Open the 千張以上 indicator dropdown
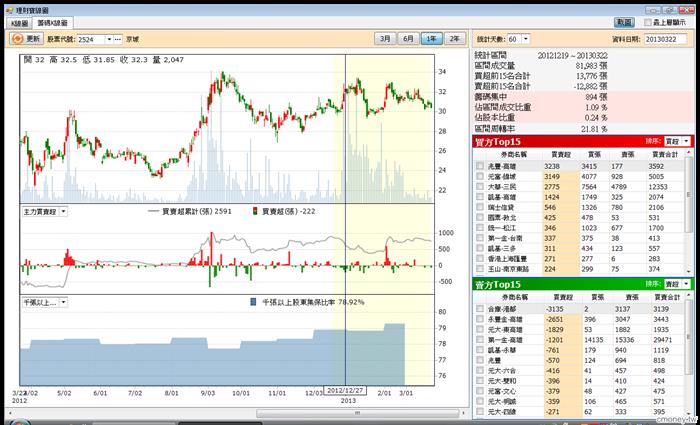This screenshot has height=425, width=700. pos(63,302)
